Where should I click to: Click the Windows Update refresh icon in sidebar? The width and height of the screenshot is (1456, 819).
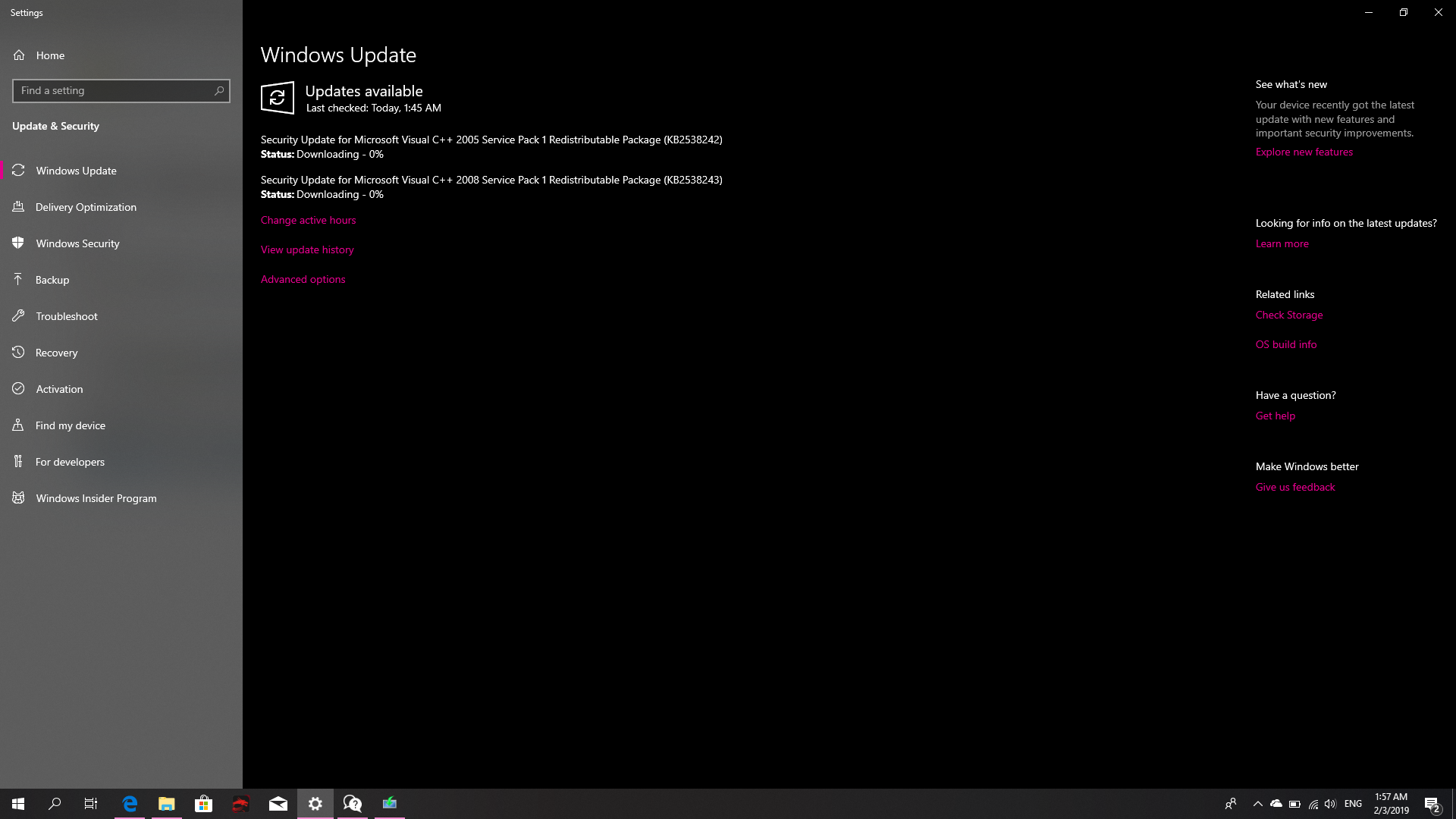coord(18,171)
